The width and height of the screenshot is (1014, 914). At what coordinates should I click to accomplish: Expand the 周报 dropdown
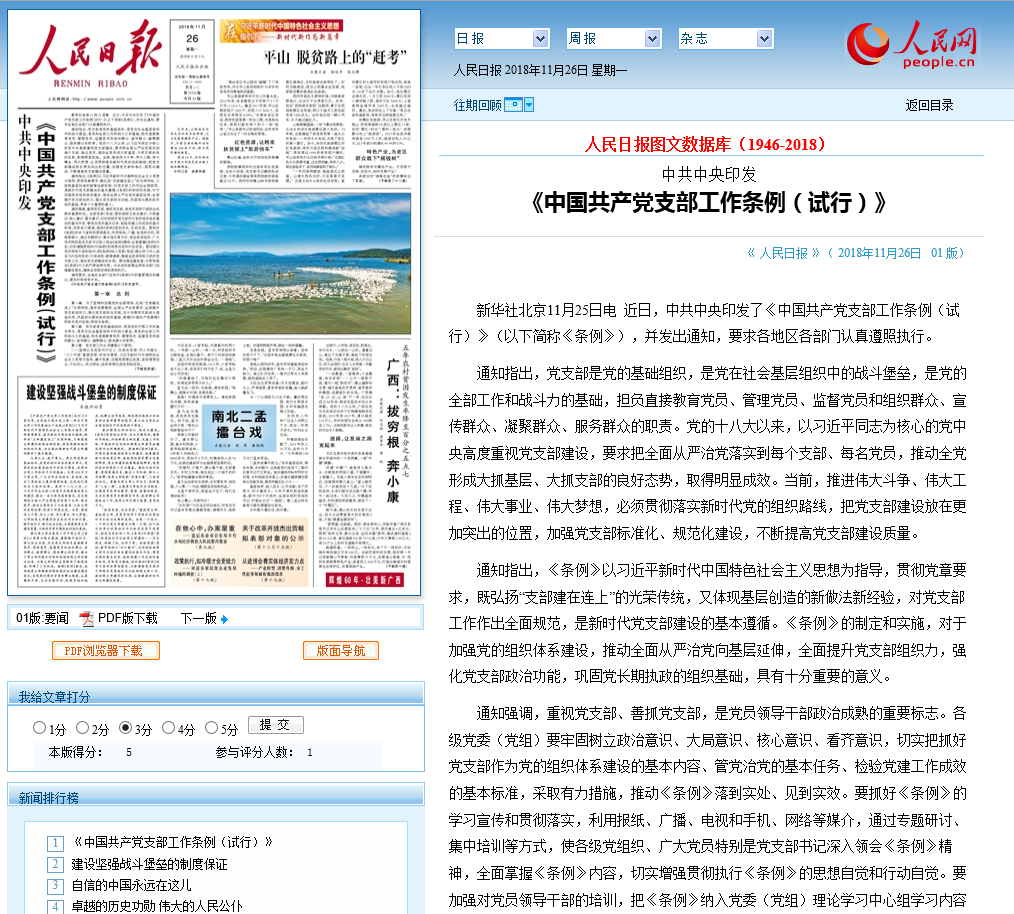(x=652, y=39)
